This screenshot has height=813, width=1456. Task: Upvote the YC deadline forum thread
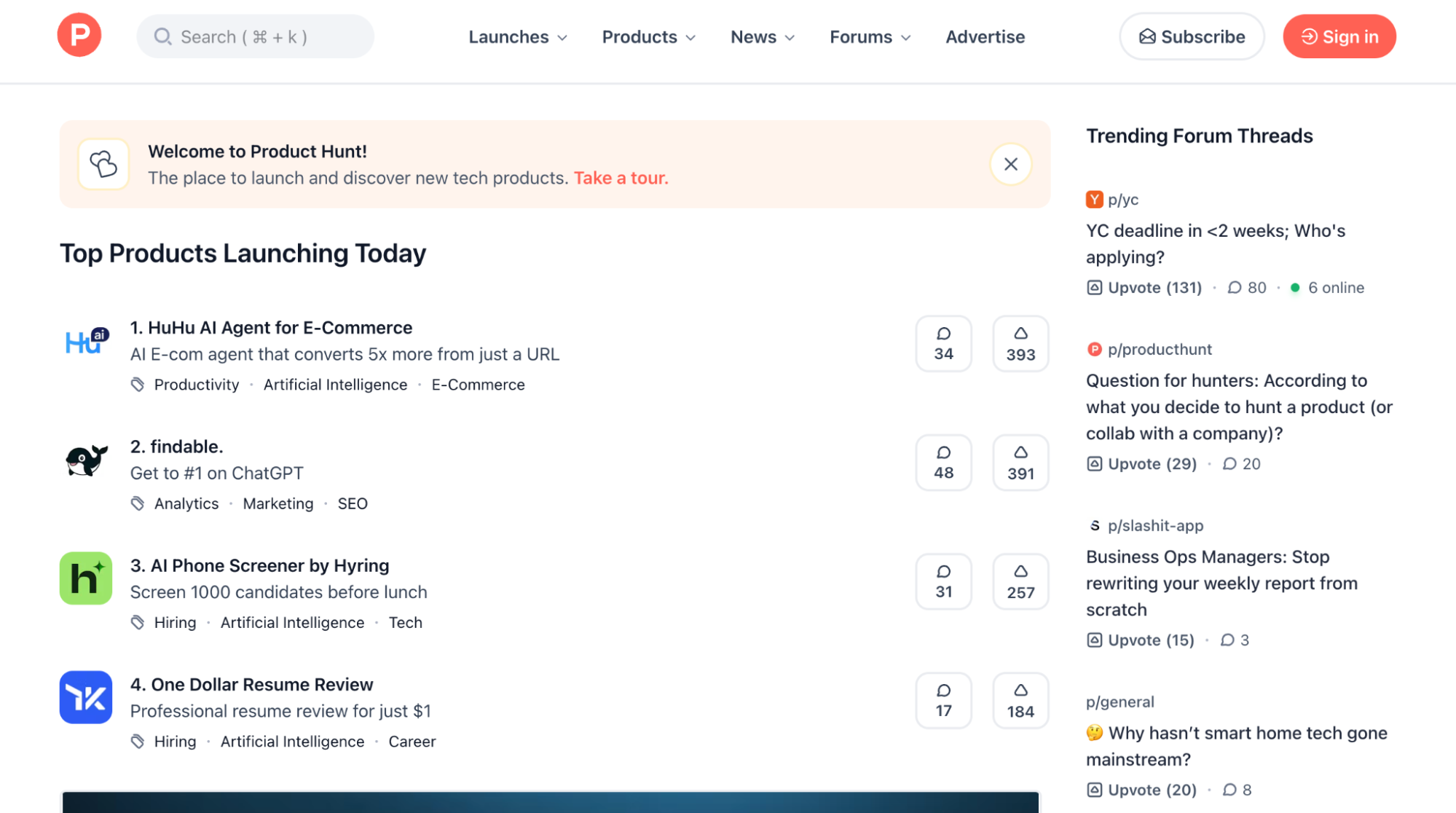(x=1144, y=287)
